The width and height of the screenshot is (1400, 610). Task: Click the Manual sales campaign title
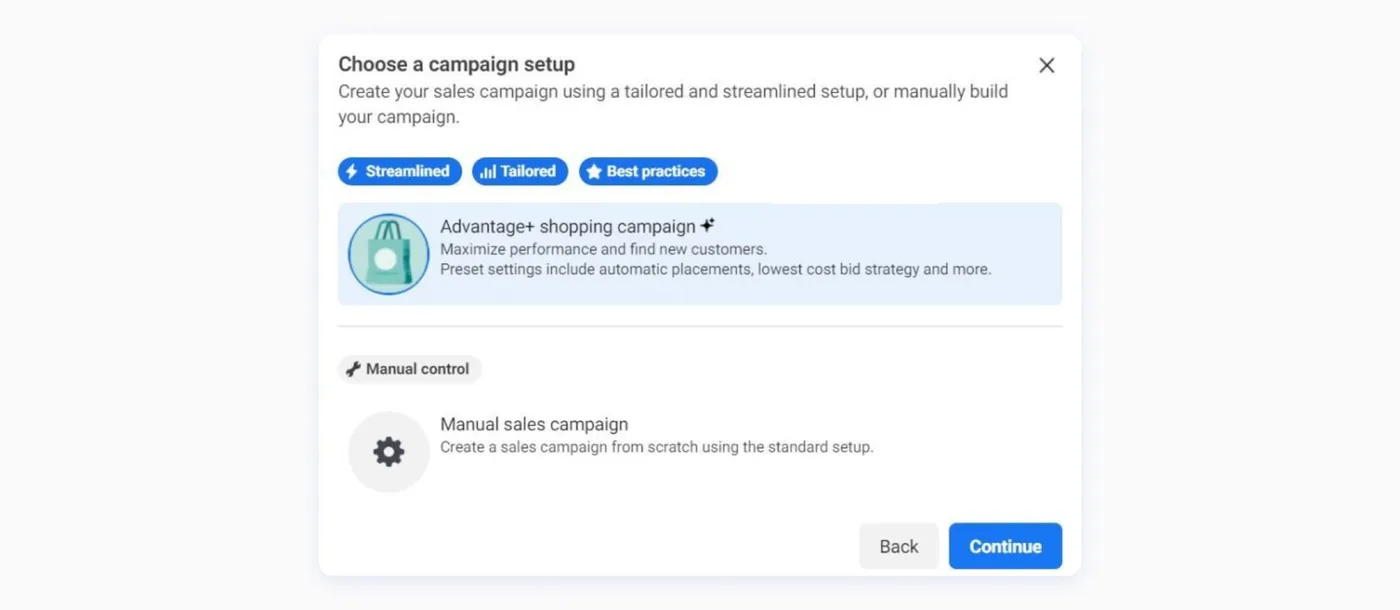click(x=534, y=423)
